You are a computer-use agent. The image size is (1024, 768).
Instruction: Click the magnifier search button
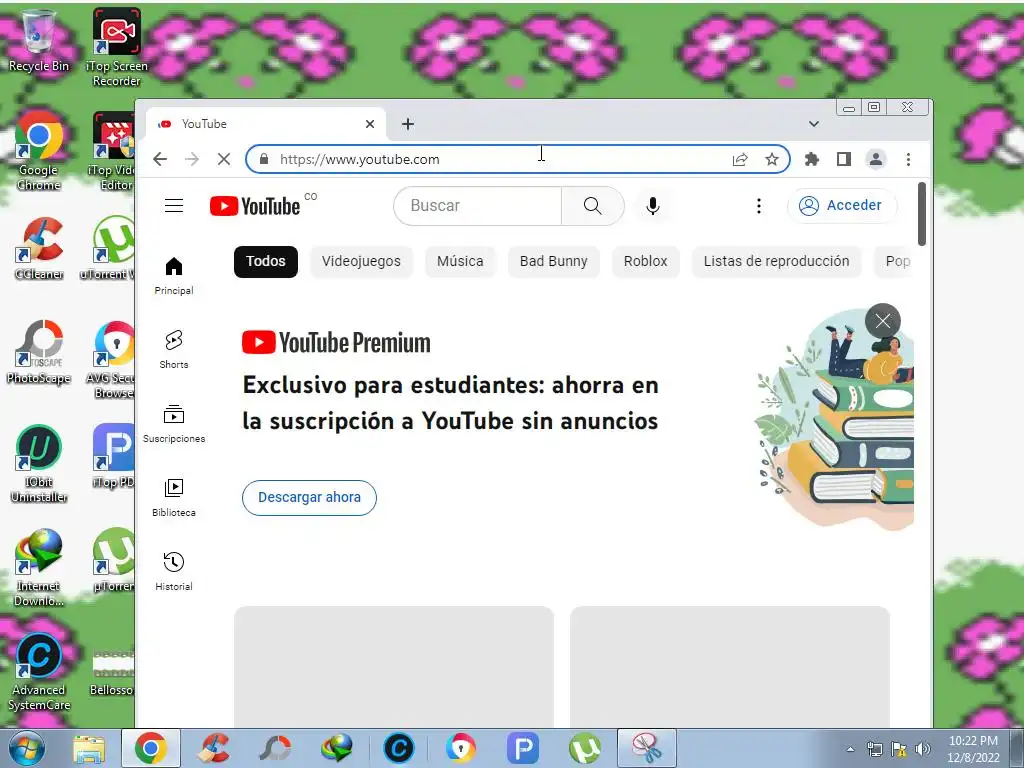tap(592, 206)
